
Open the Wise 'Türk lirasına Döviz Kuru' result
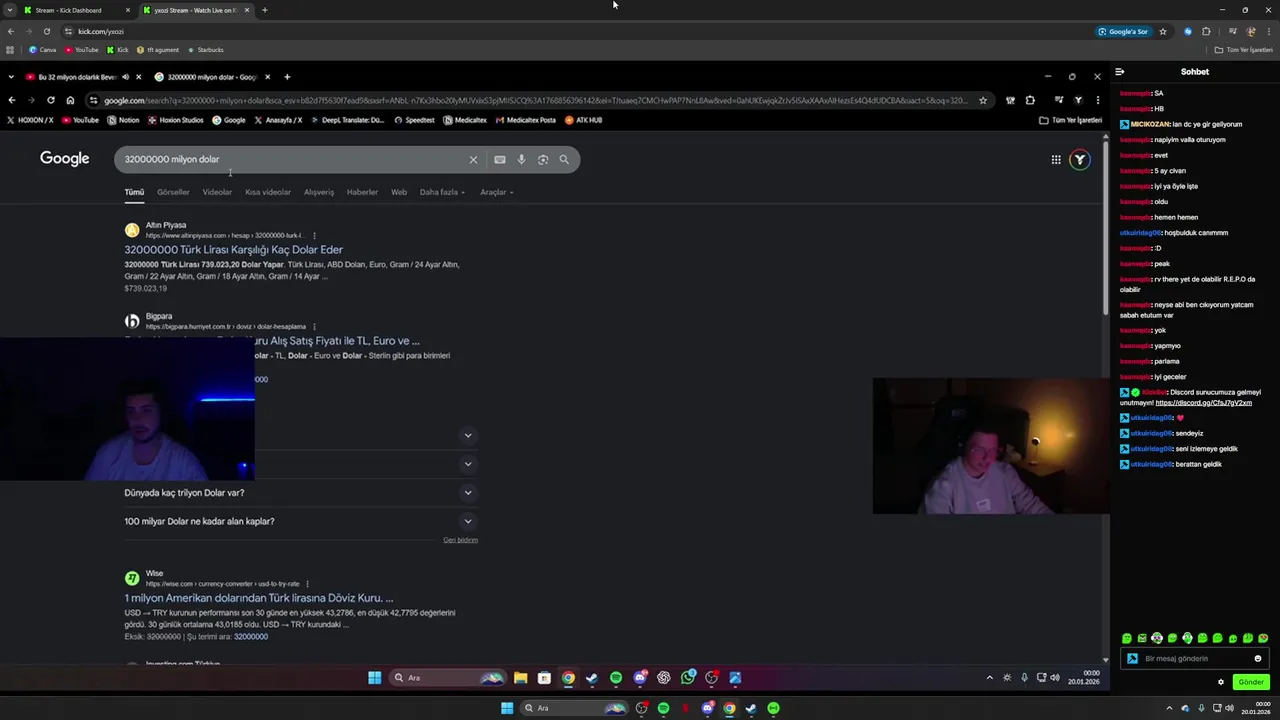[x=258, y=598]
